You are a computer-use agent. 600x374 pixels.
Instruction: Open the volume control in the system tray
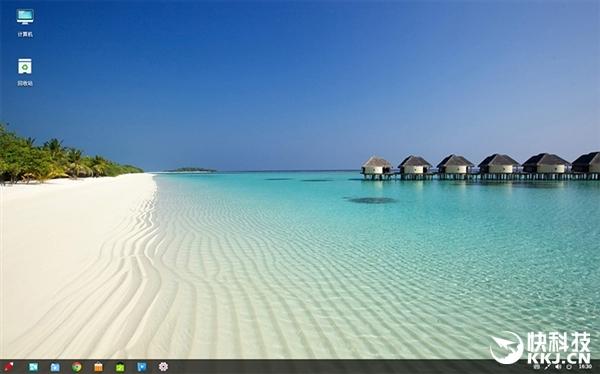click(x=558, y=367)
